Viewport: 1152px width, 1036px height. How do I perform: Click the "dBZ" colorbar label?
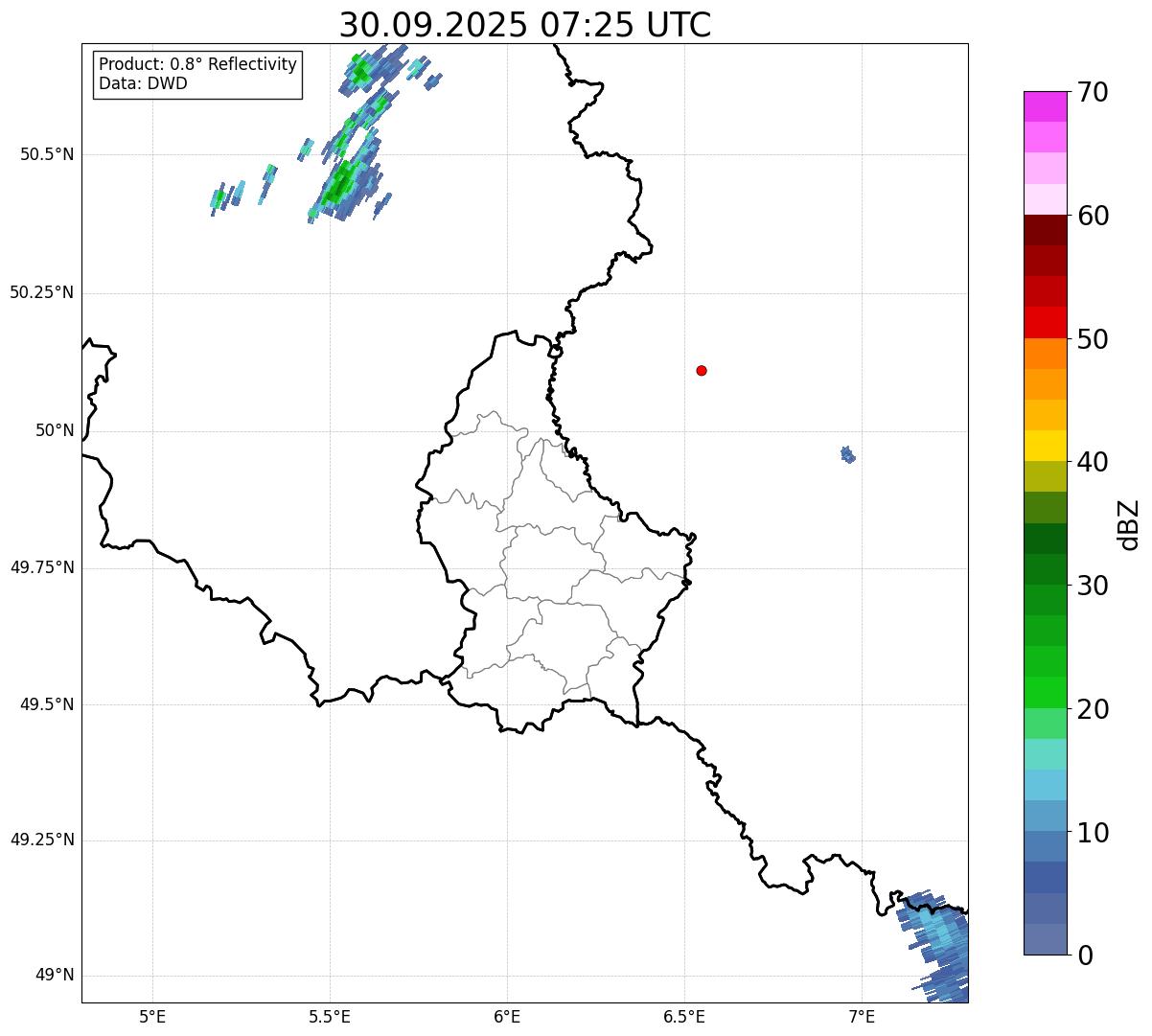(1129, 524)
